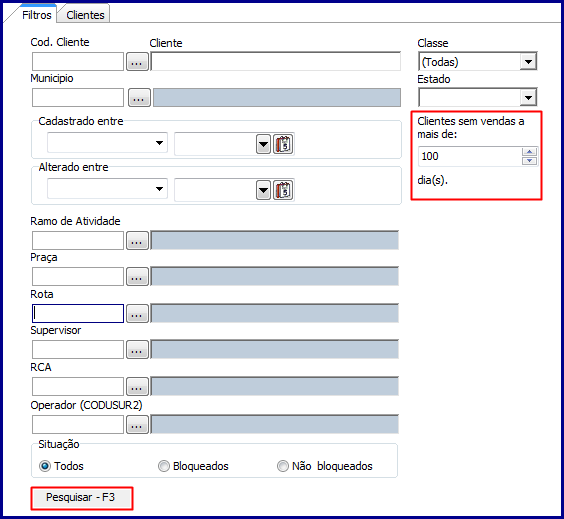Open Alterado entre end date dropdown

pyautogui.click(x=264, y=190)
